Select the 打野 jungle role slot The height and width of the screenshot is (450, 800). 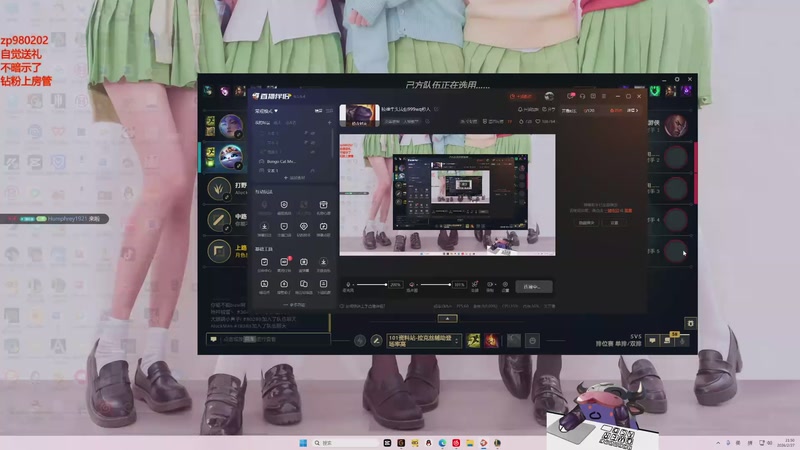(x=219, y=189)
